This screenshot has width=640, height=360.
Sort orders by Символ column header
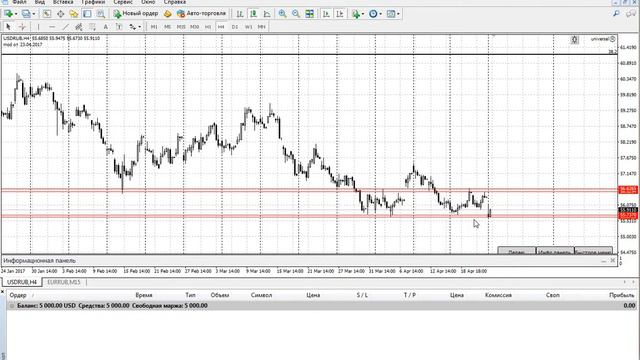tap(261, 295)
